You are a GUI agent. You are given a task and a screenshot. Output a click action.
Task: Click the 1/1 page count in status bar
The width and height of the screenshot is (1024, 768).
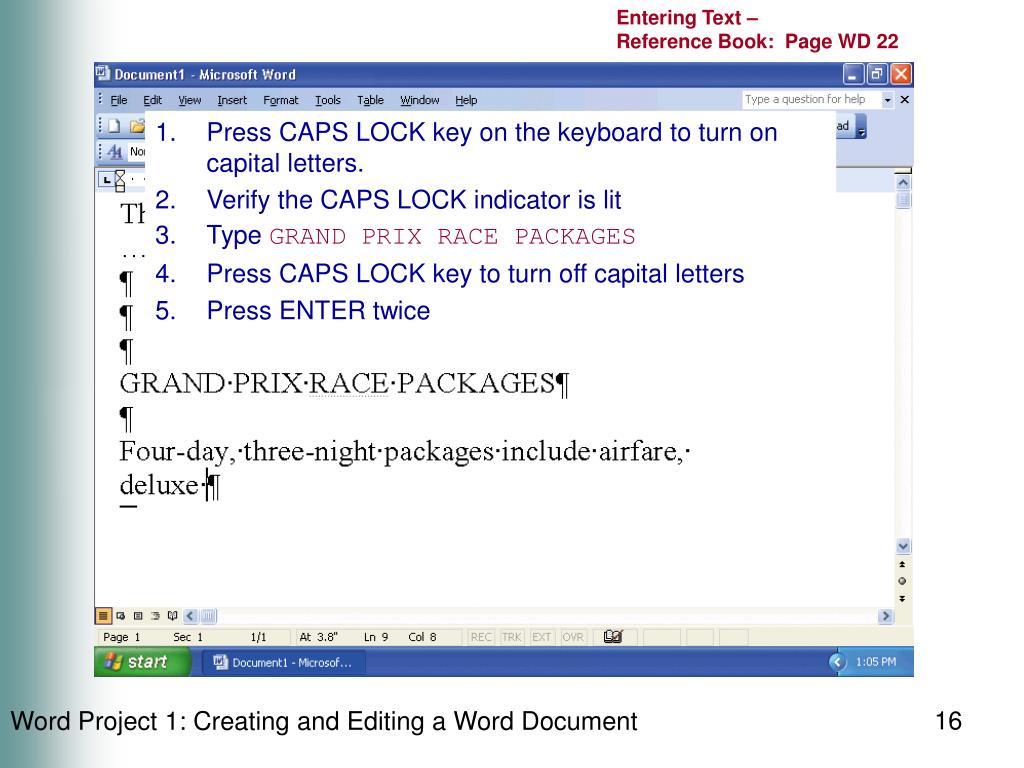[259, 637]
